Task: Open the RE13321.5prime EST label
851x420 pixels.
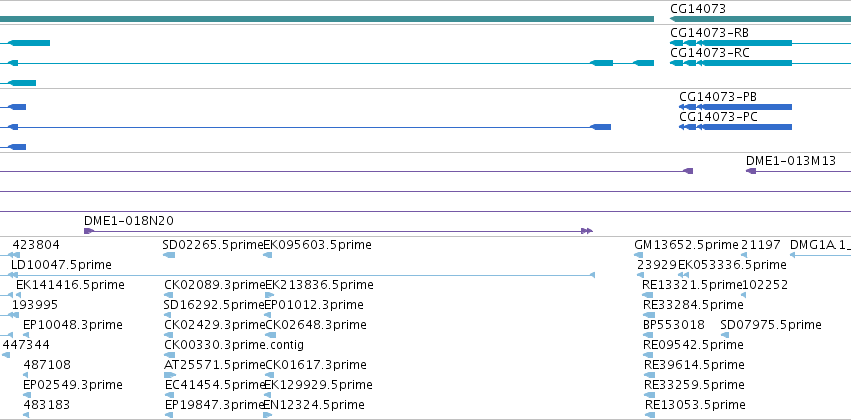Action: coord(692,285)
